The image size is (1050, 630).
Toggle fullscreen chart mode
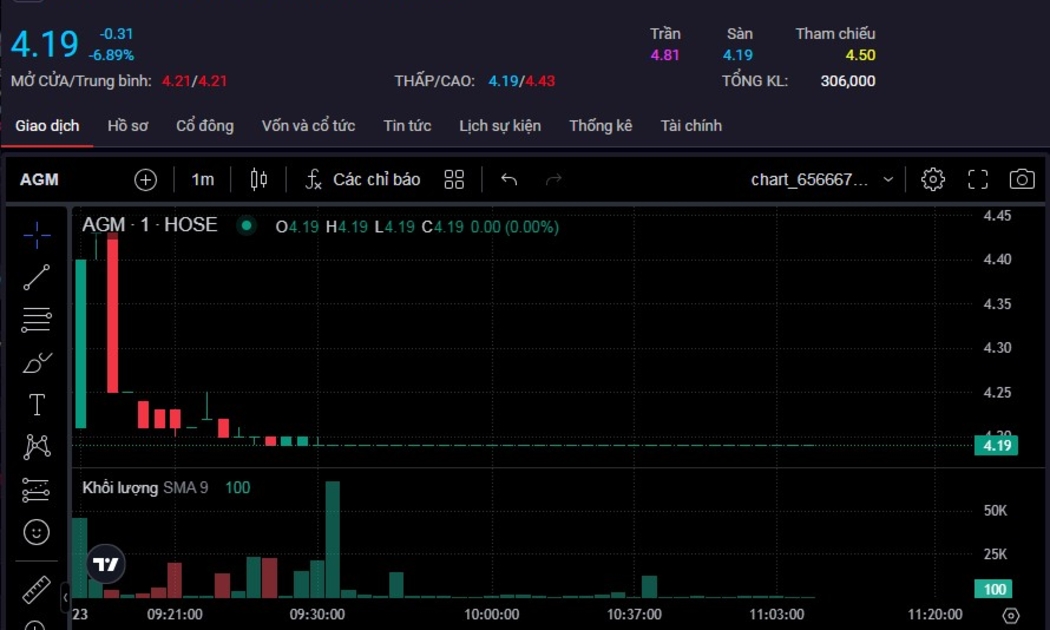(978, 179)
